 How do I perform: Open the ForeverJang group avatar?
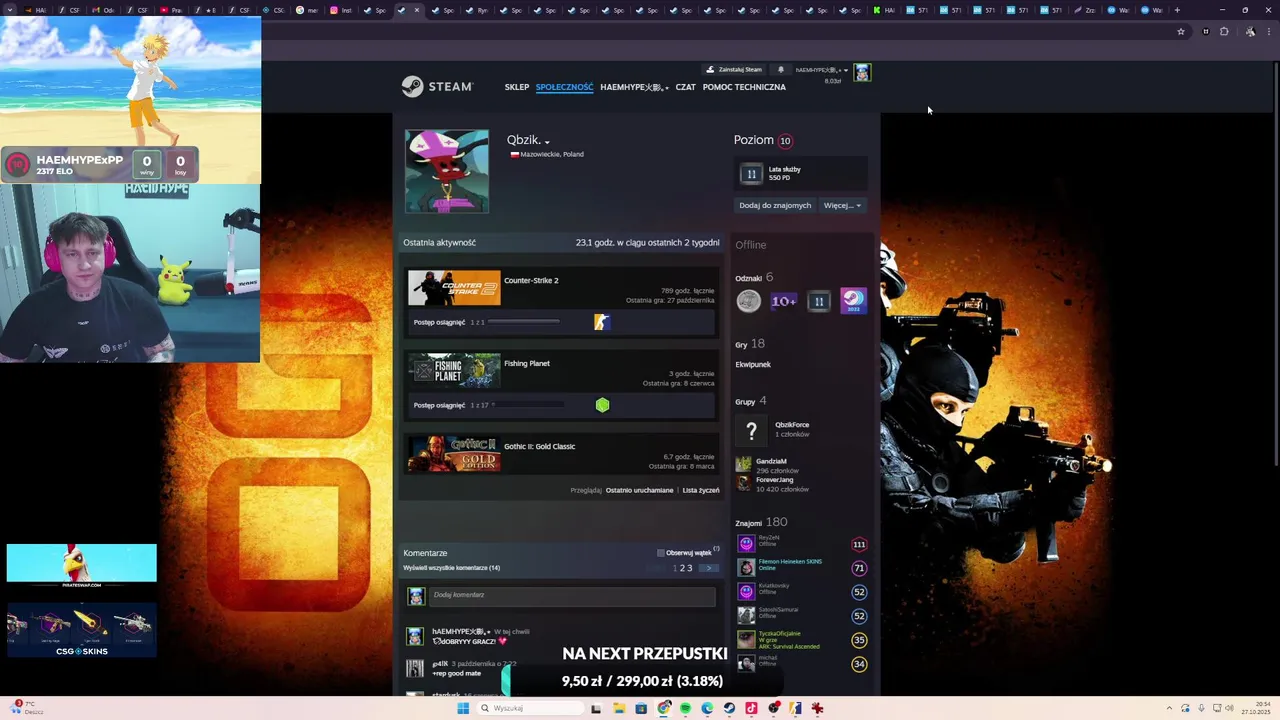pyautogui.click(x=743, y=483)
